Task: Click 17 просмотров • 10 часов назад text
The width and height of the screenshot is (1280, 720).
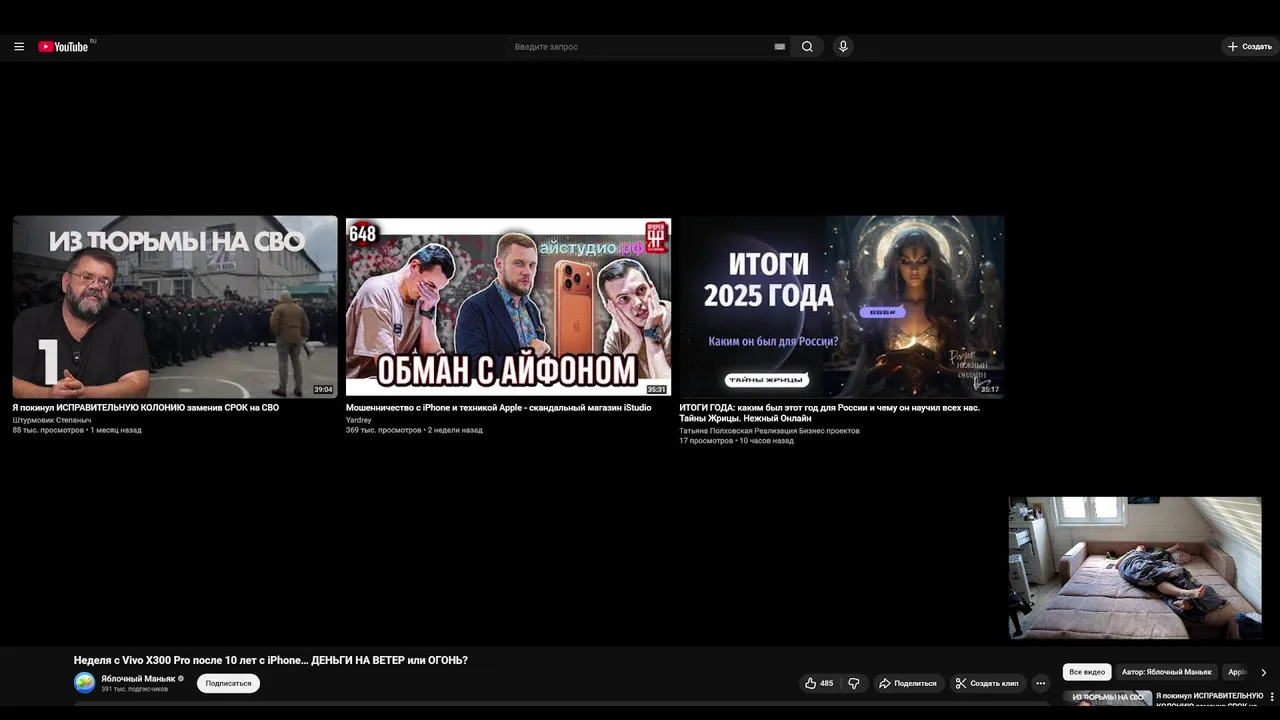Action: (736, 441)
